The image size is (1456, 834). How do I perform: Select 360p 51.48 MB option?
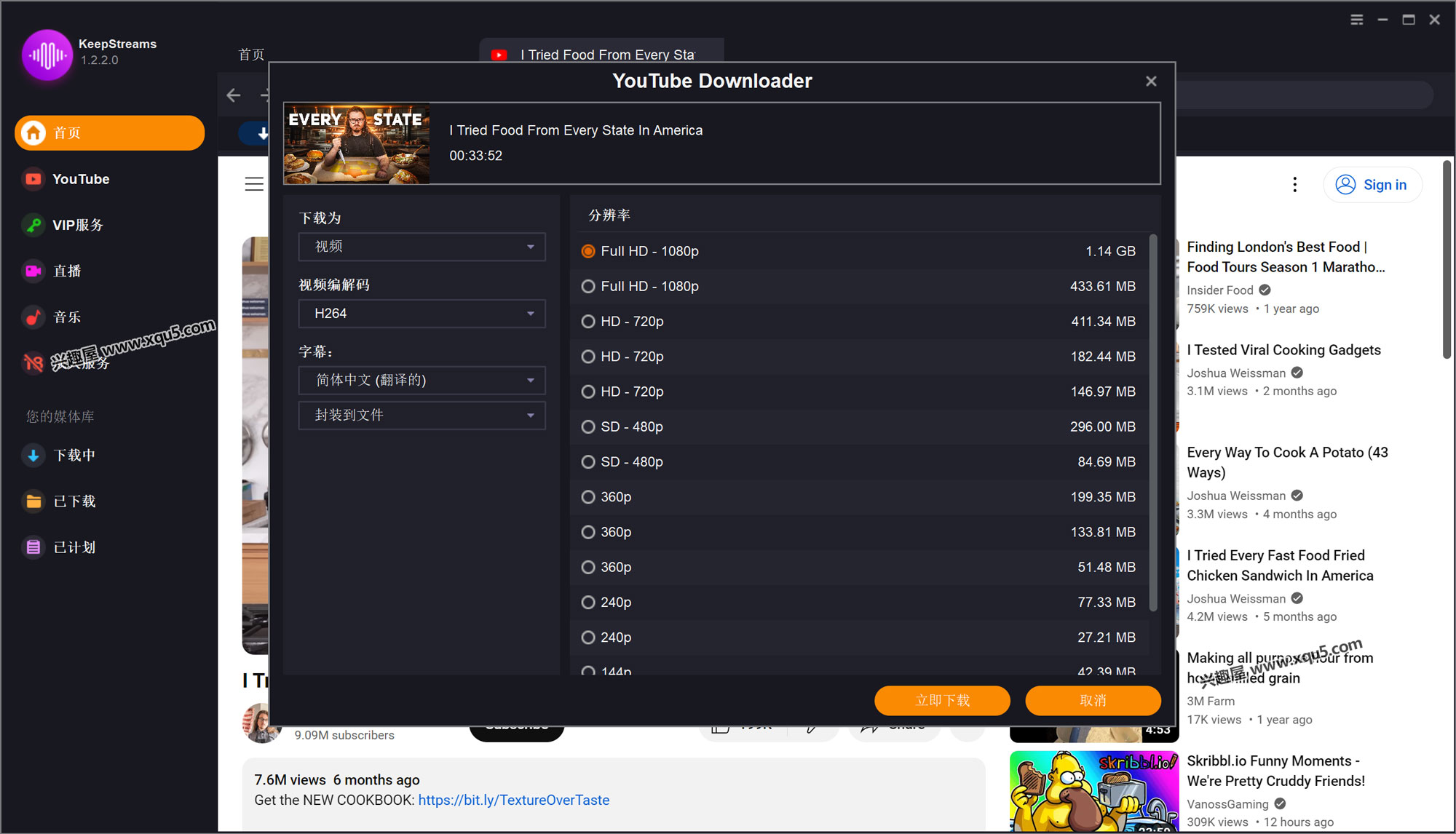point(859,567)
